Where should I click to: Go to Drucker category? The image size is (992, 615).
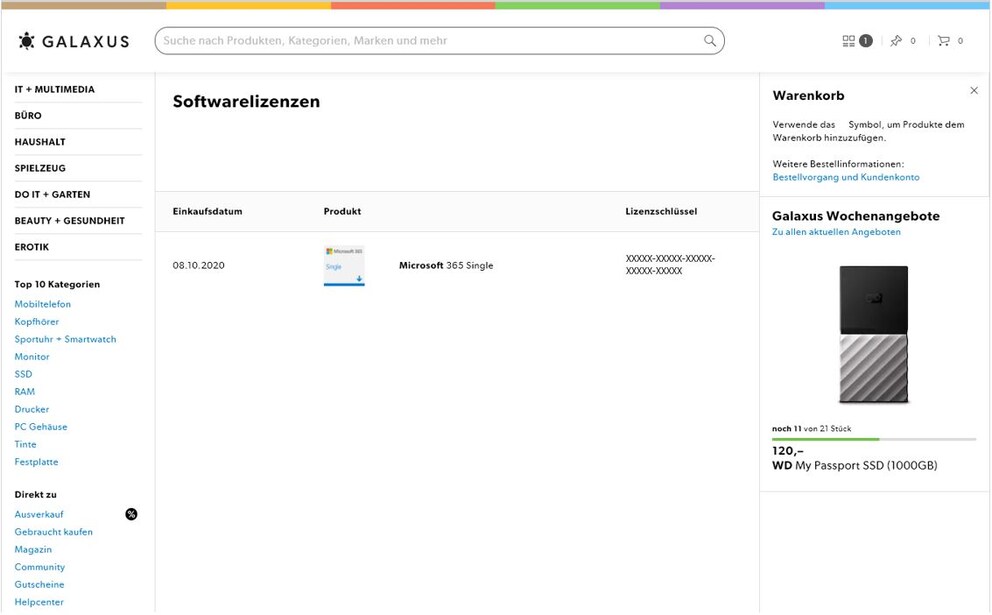[x=32, y=409]
